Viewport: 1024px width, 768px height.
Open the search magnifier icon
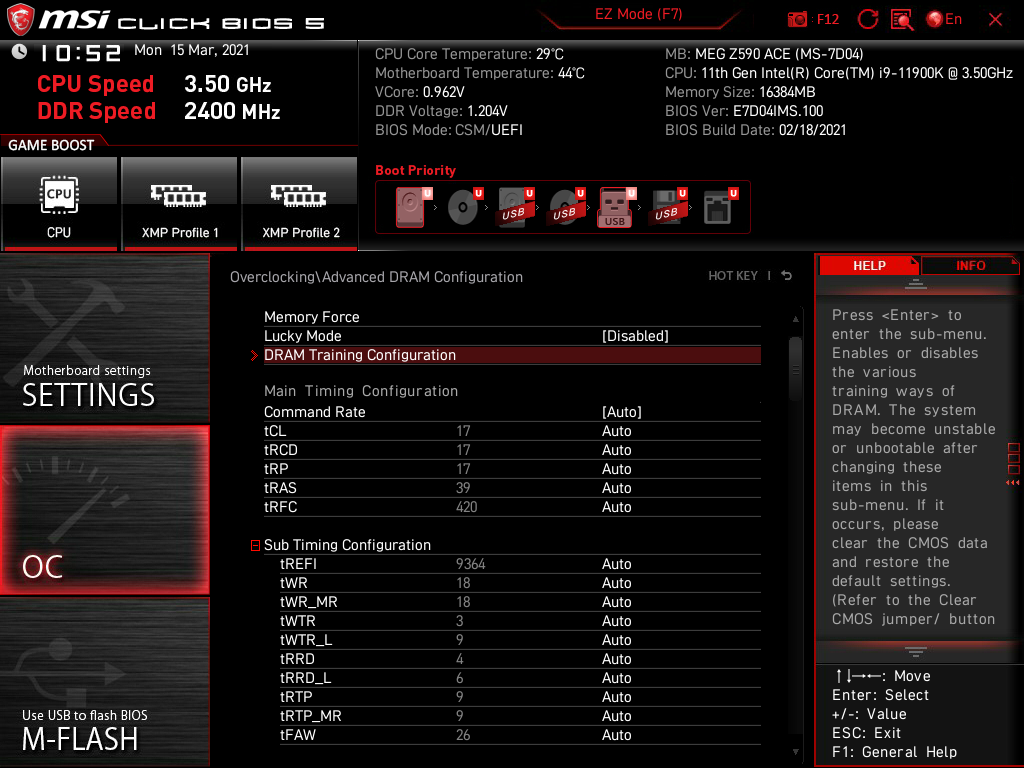pos(902,20)
